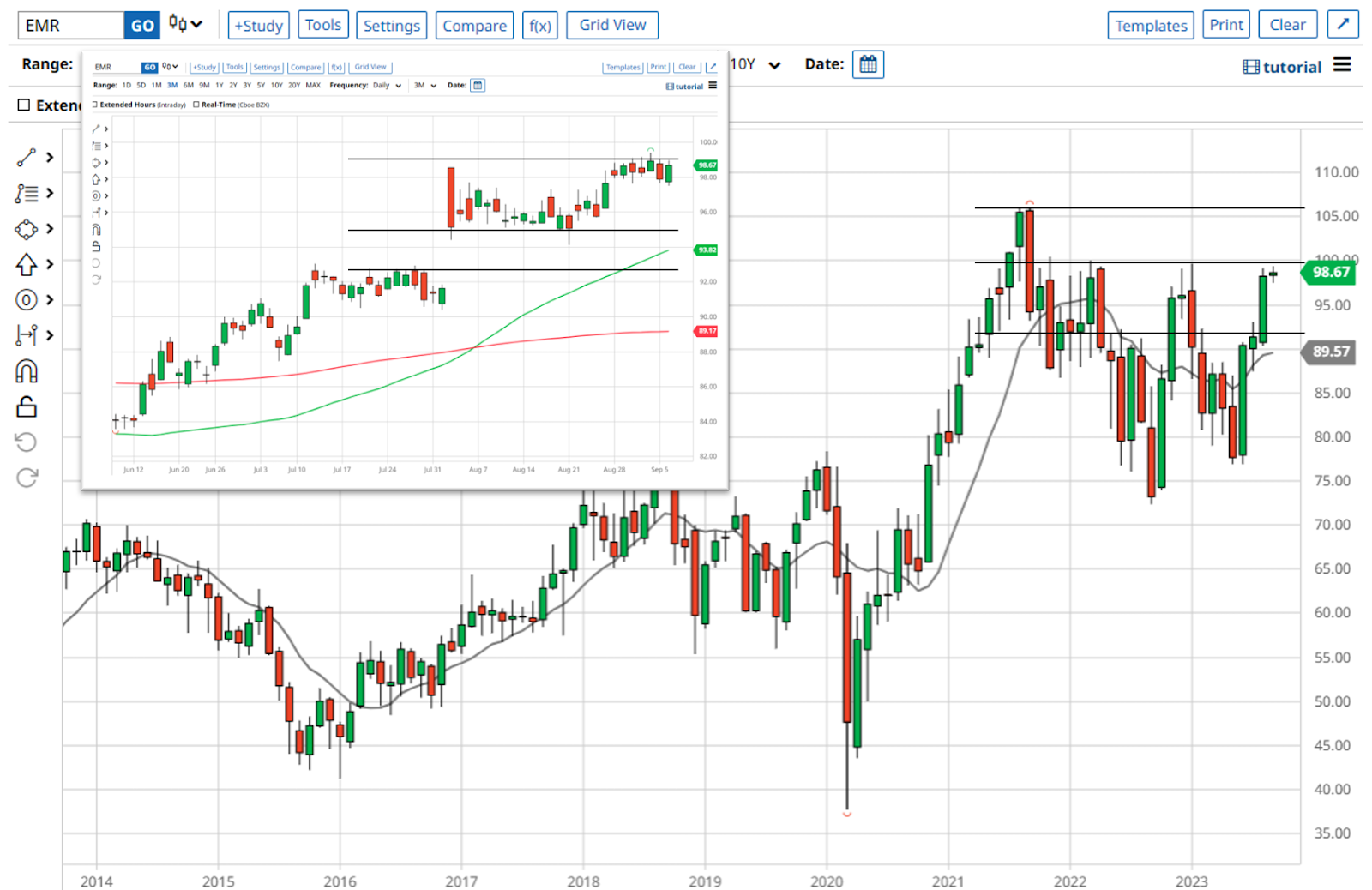The width and height of the screenshot is (1372, 890).
Task: Expand the polygon shape tool flyout, main chart
Action: point(50,229)
